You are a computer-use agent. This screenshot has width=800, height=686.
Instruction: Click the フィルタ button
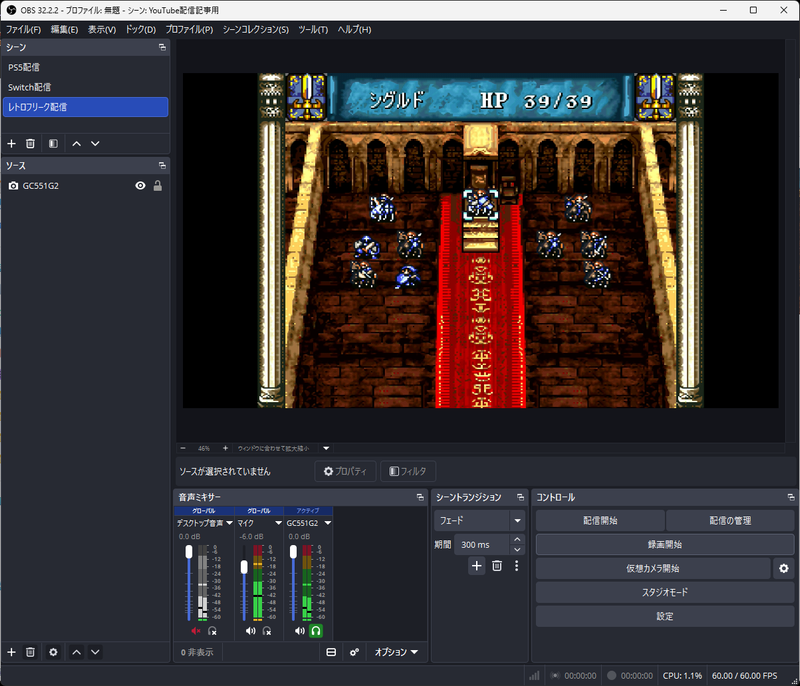point(408,471)
